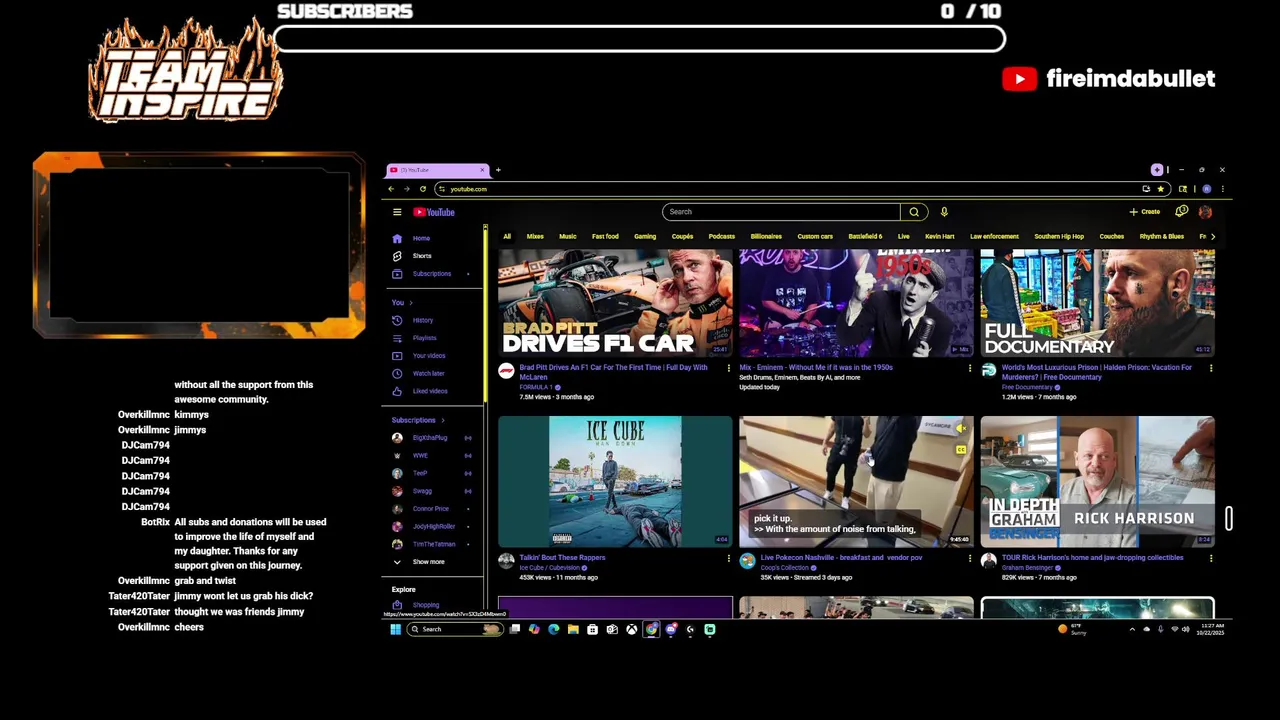The width and height of the screenshot is (1280, 720).
Task: Open Microsoft Edge from the taskbar
Action: coord(554,629)
